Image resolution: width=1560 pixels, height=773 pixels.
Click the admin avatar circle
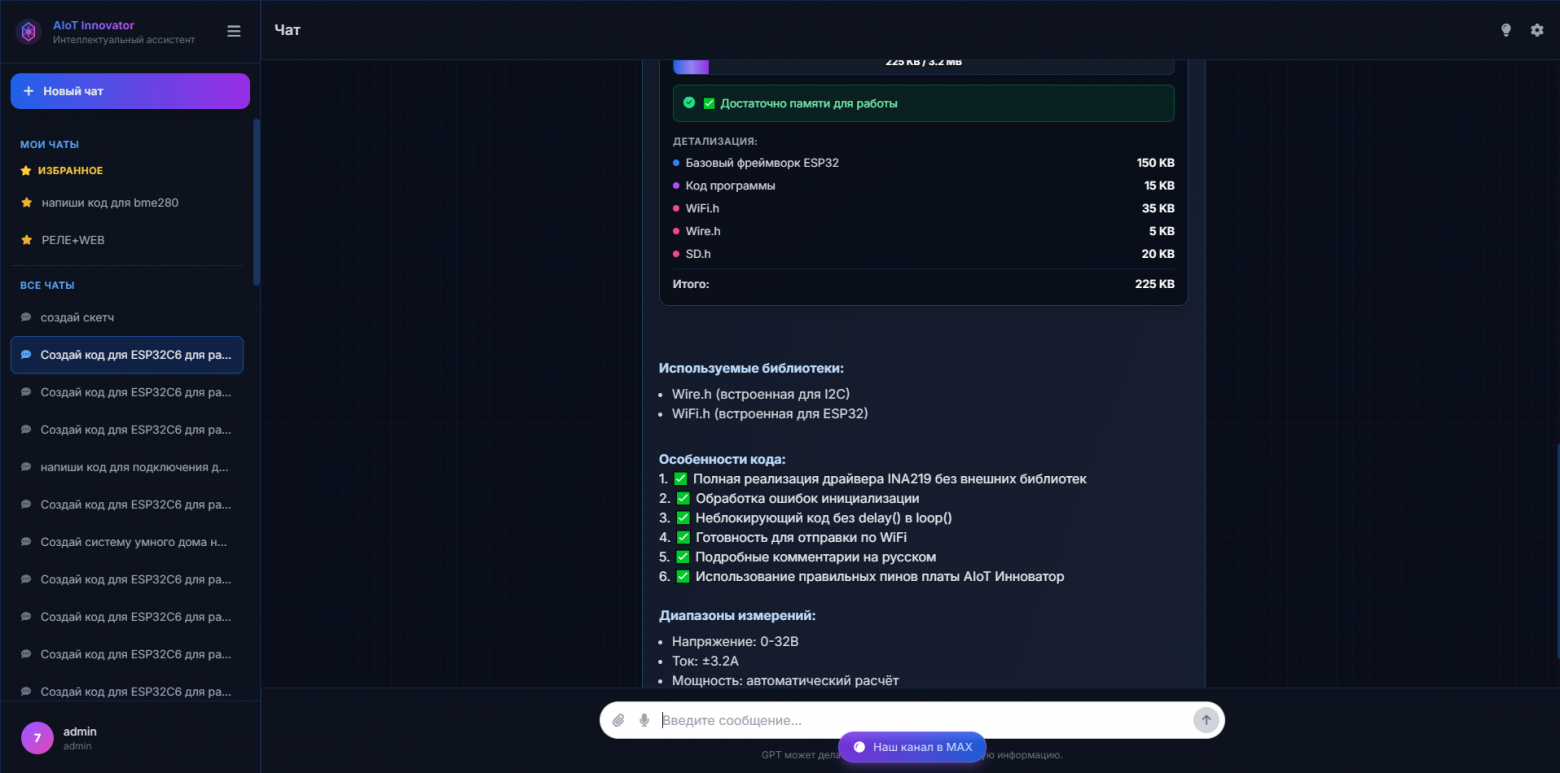coord(37,738)
